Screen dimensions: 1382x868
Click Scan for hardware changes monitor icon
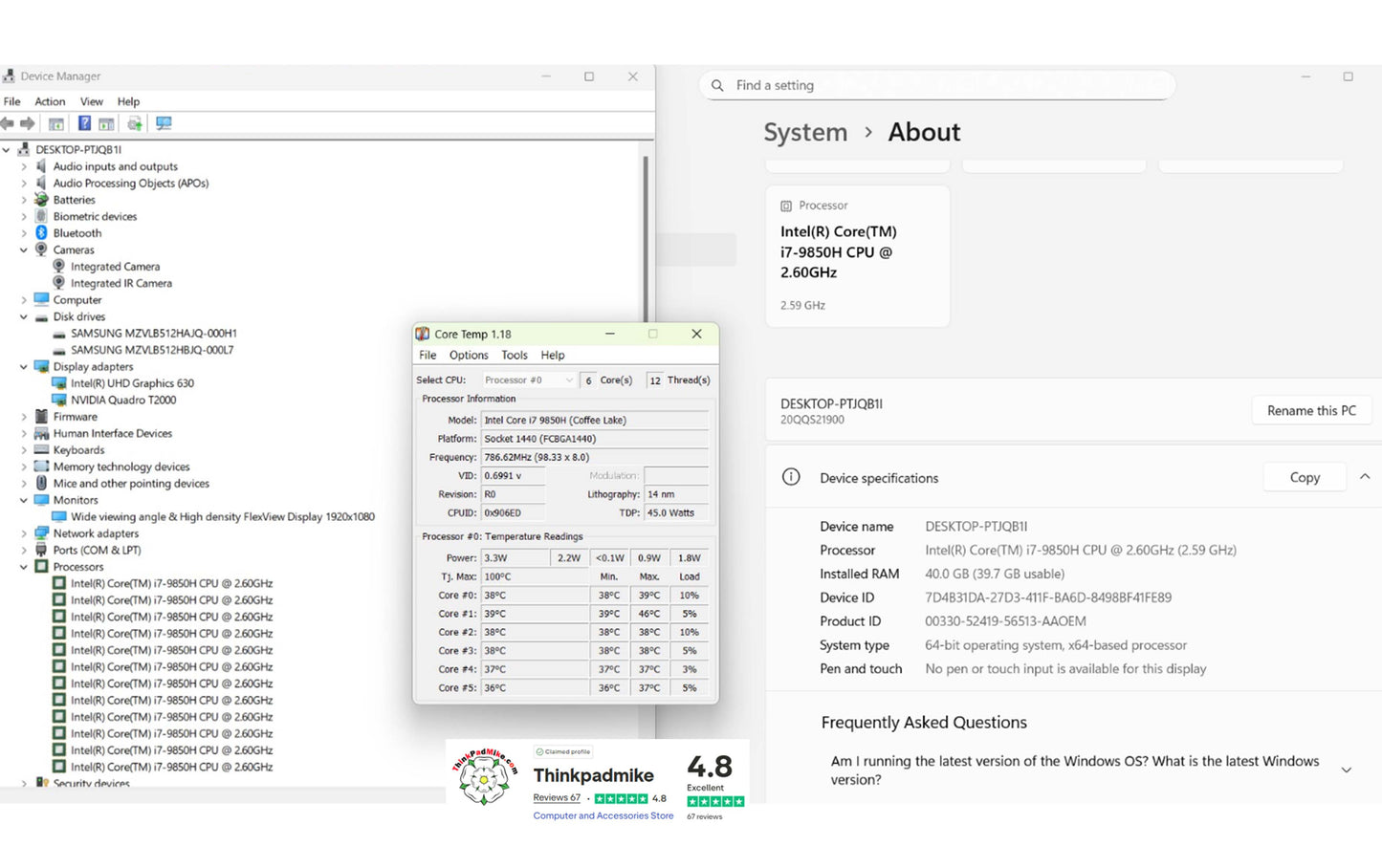coord(164,123)
